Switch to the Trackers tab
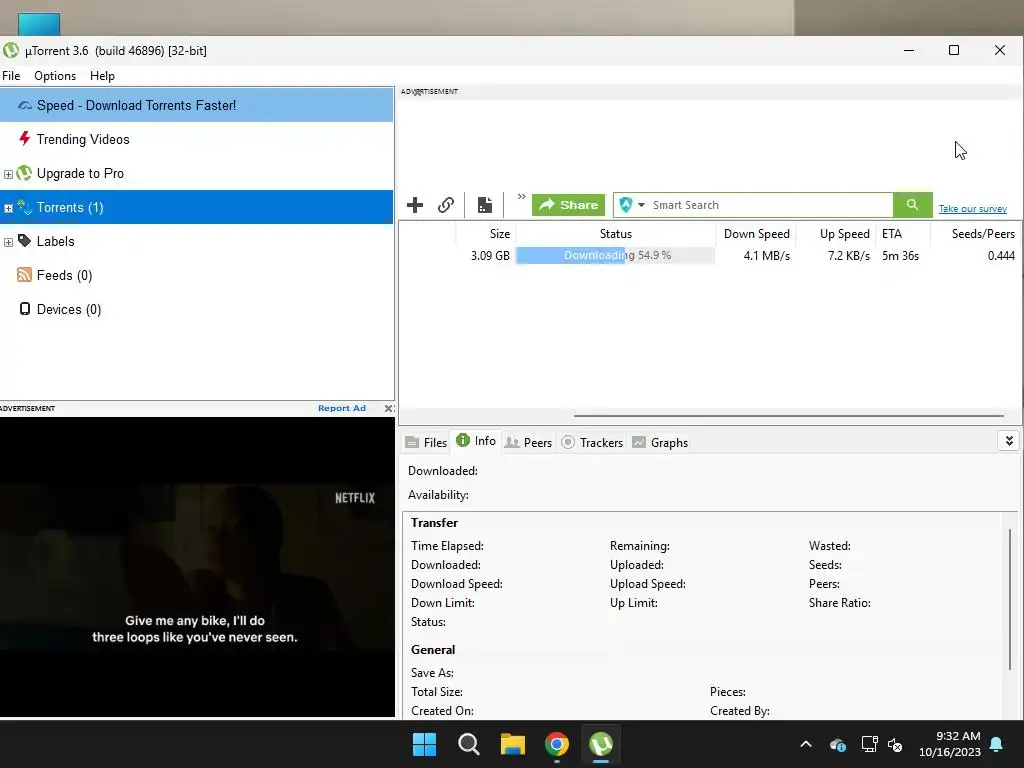1024x768 pixels. pos(592,442)
